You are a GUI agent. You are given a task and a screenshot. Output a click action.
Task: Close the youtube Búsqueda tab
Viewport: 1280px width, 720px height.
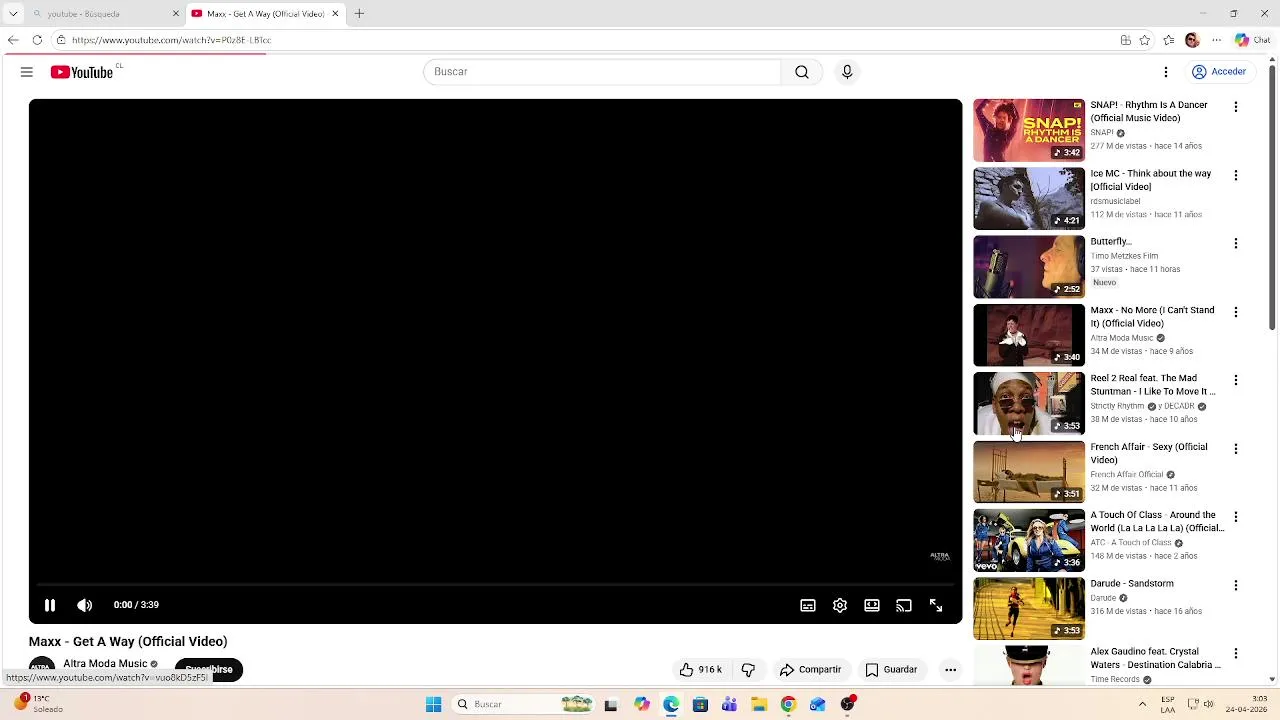pos(176,14)
